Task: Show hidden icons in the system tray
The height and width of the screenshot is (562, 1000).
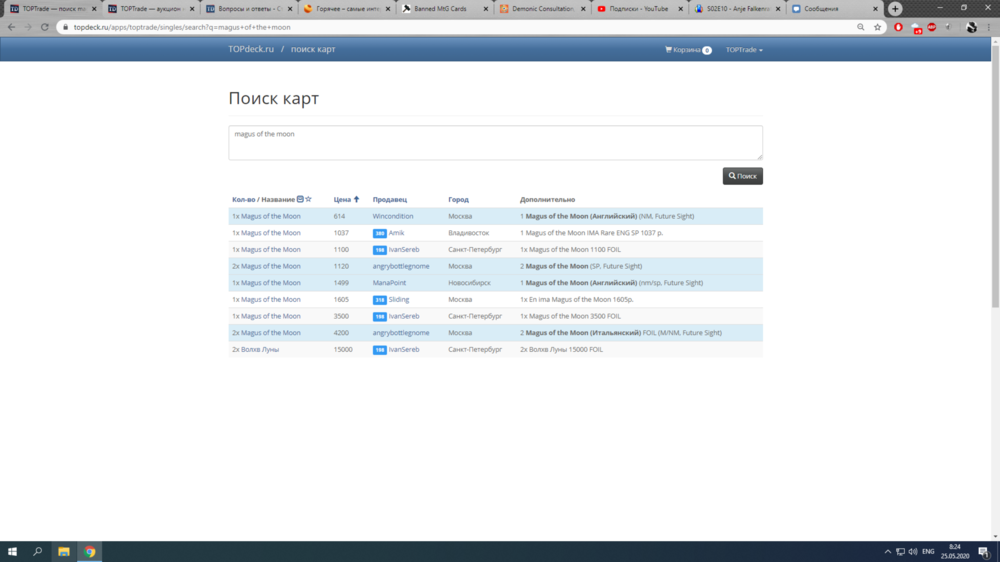Action: tap(888, 551)
